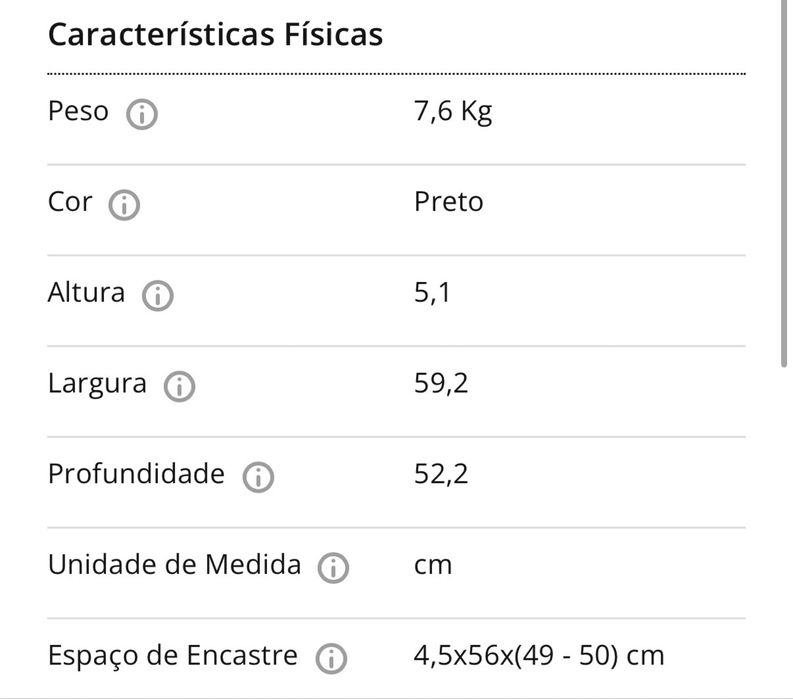
Task: Click the Profundidade label text
Action: click(136, 474)
